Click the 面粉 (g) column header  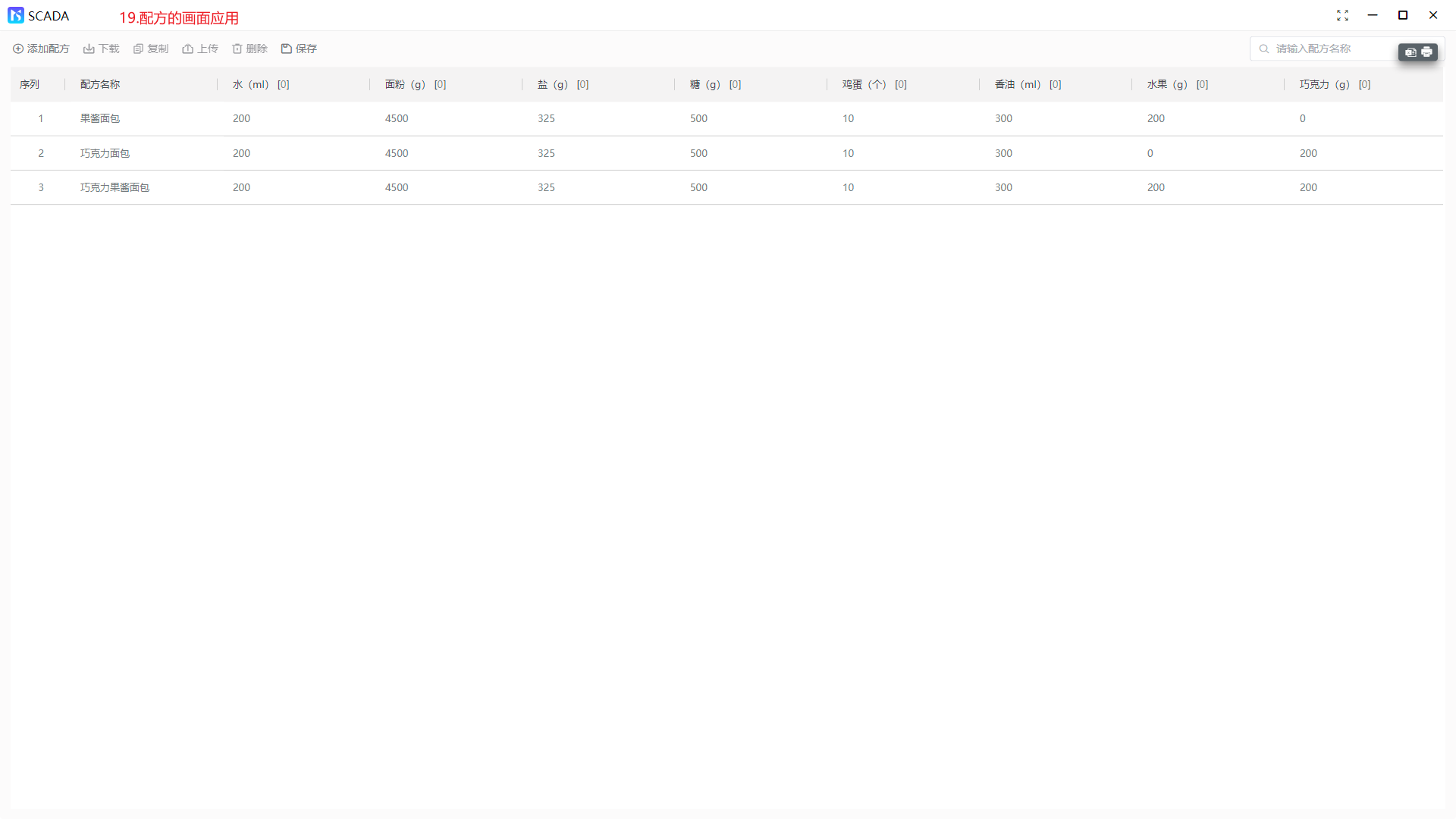tap(405, 84)
